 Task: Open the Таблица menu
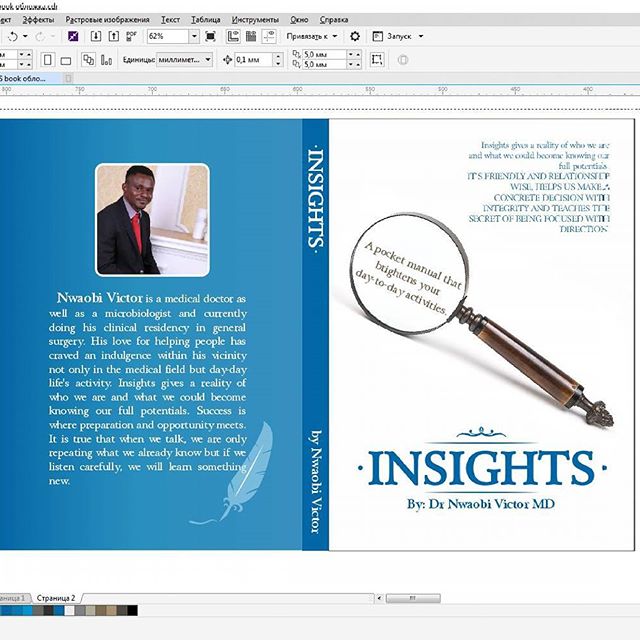click(206, 20)
